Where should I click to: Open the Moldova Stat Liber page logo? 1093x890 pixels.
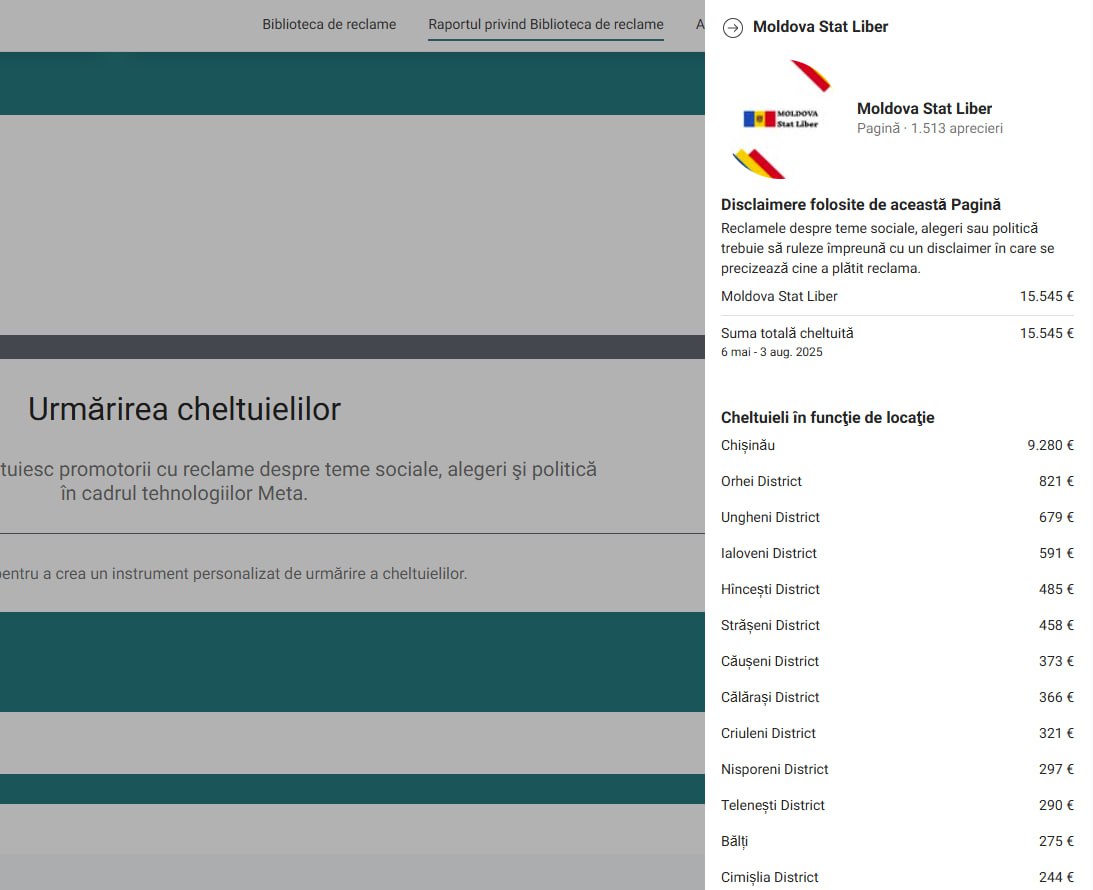pos(781,119)
